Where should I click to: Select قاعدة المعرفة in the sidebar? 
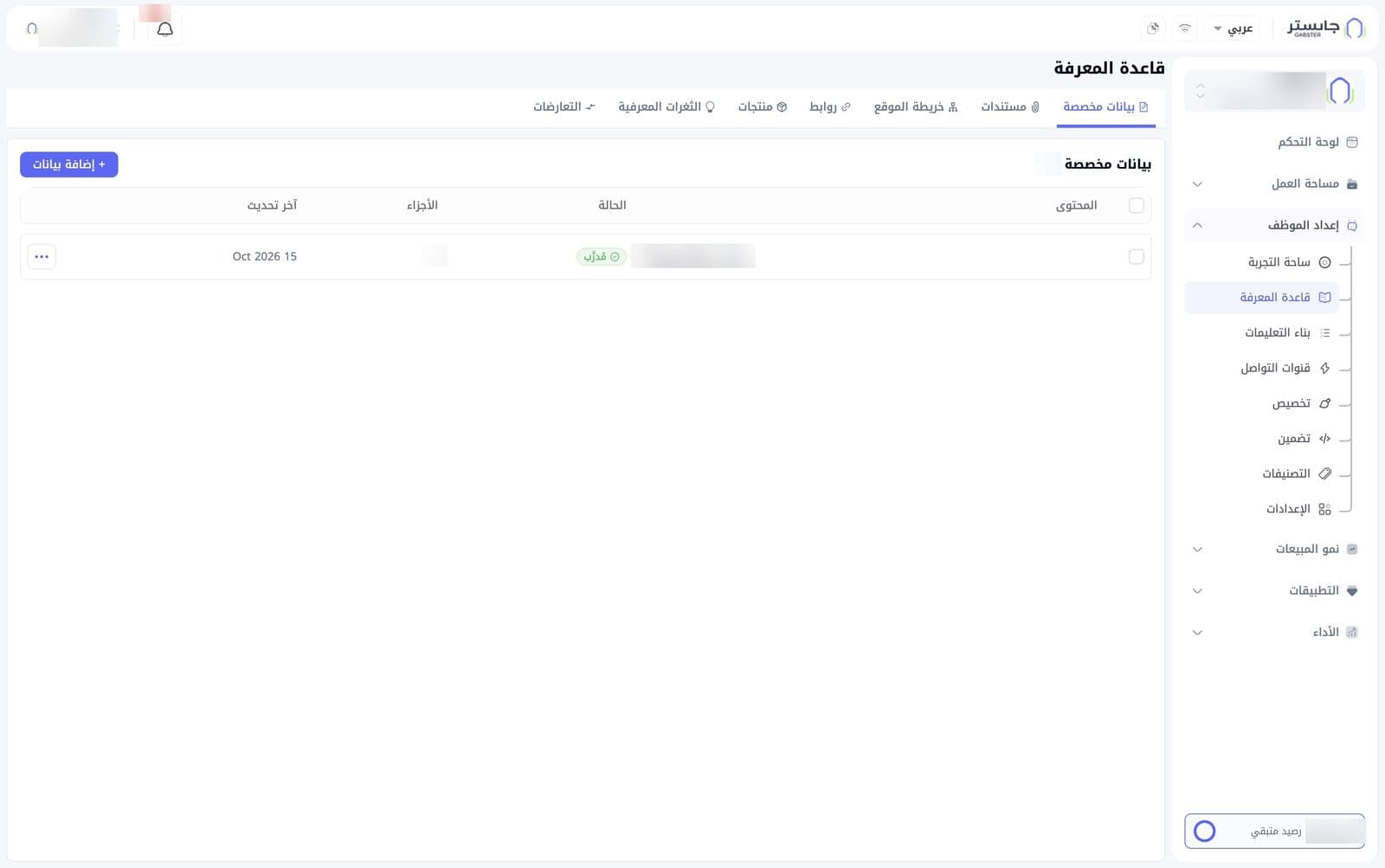click(x=1262, y=298)
